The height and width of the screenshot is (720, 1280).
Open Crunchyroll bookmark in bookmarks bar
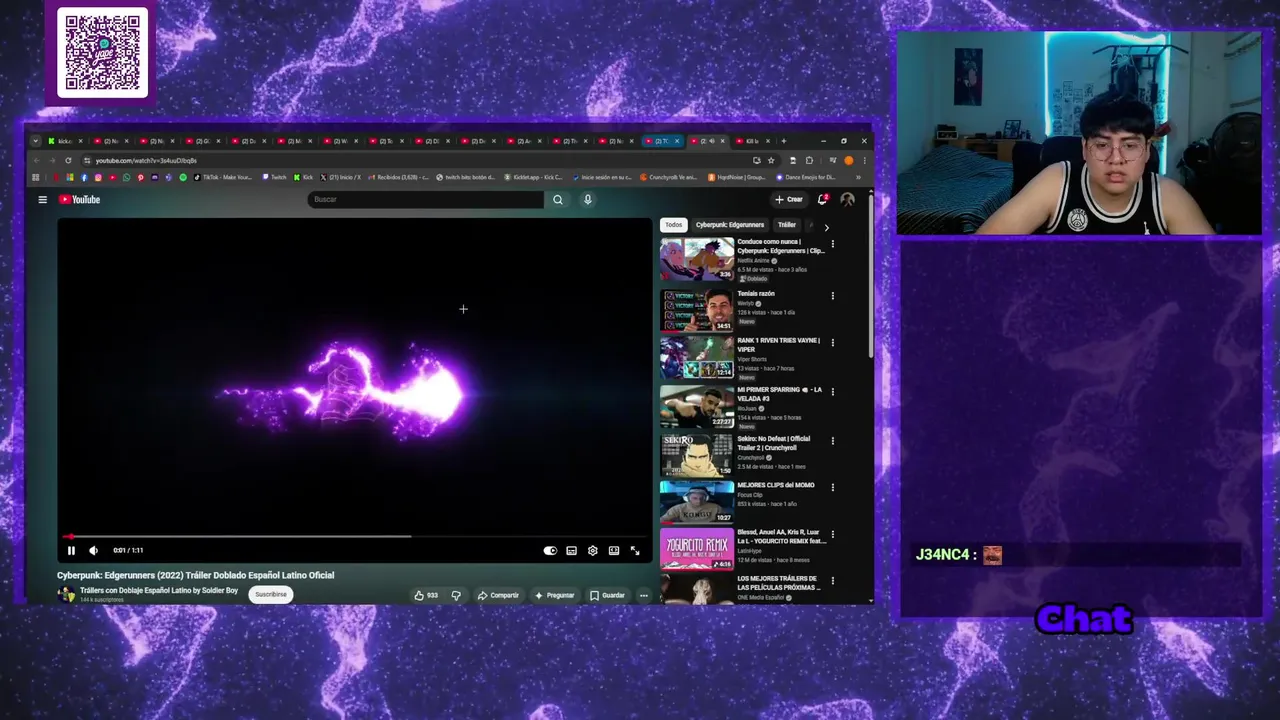pos(668,177)
